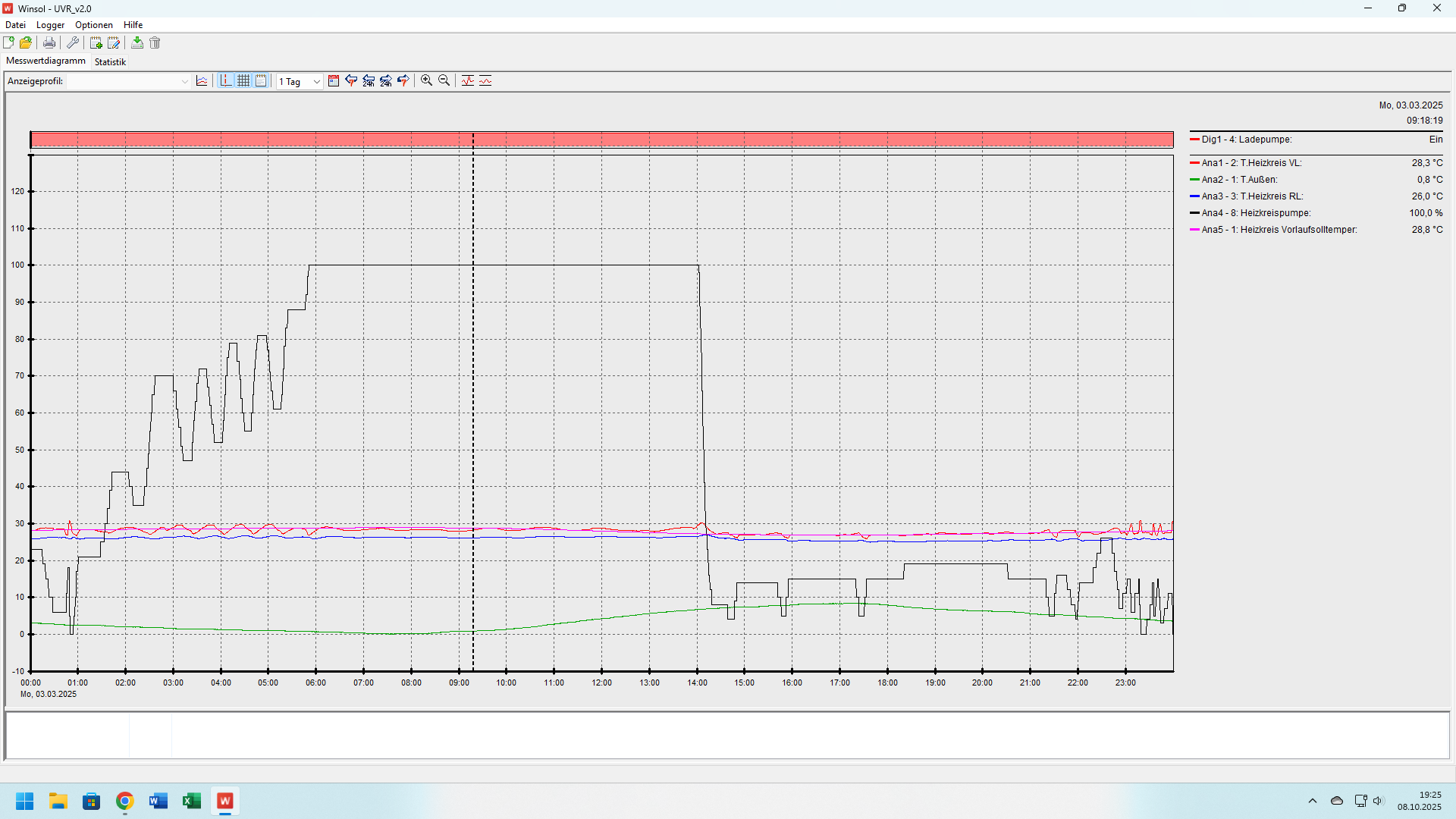Expand the Anzeigeprofil dropdown
The height and width of the screenshot is (819, 1456).
(x=185, y=82)
